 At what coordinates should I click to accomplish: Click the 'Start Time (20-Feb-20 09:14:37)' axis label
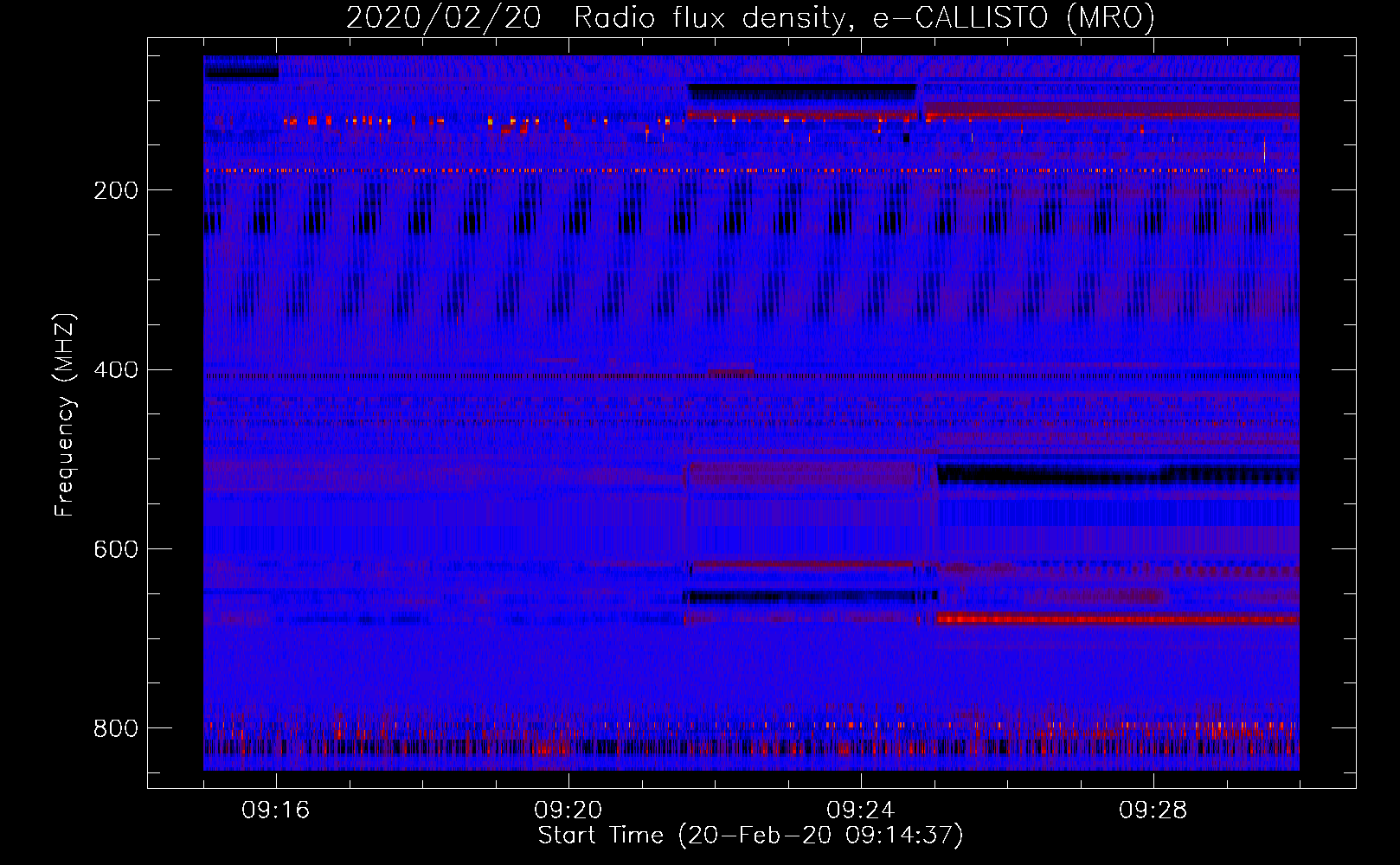click(750, 836)
